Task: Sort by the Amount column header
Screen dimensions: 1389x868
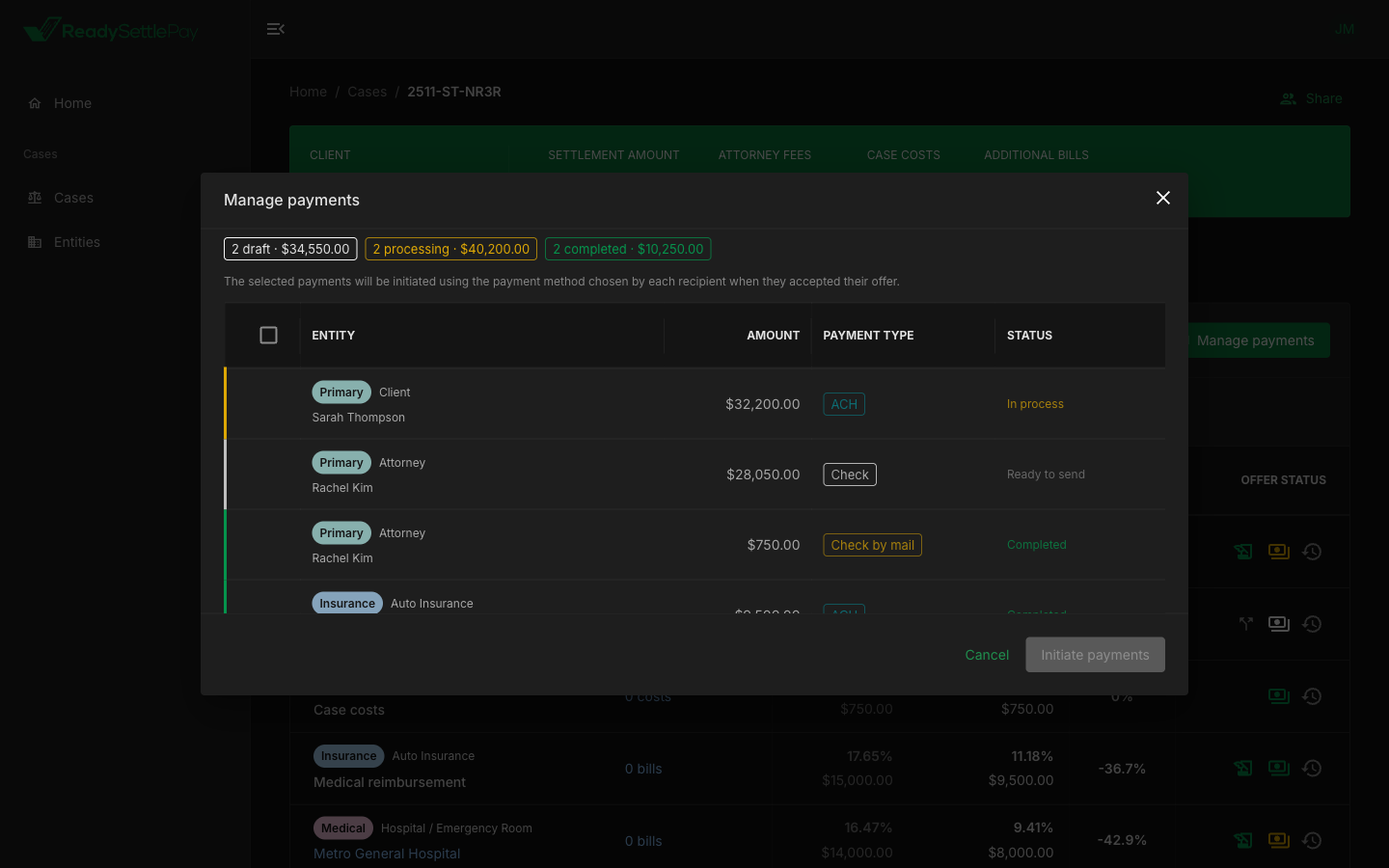Action: 773,335
